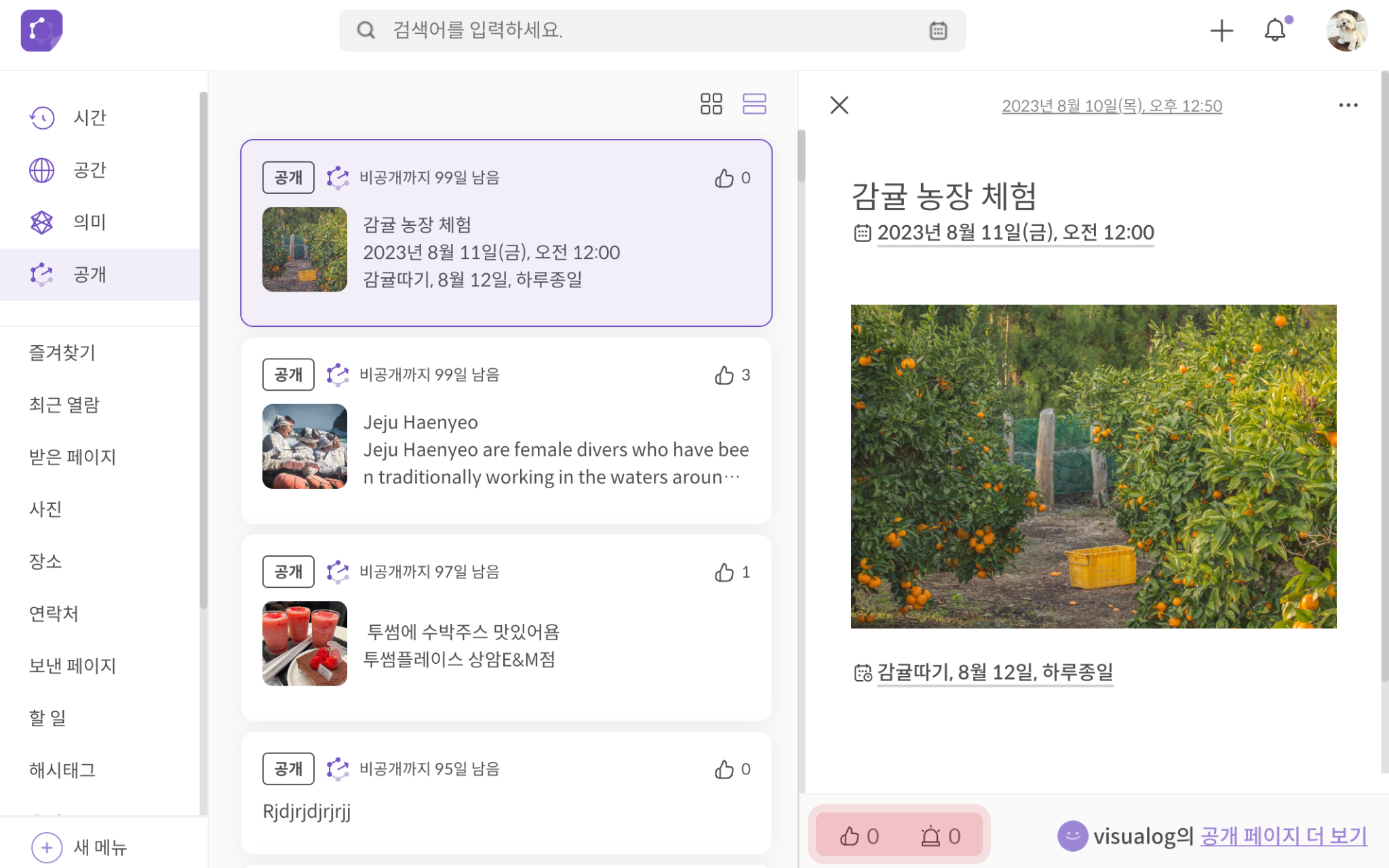The height and width of the screenshot is (868, 1389).
Task: Click the 시간 clock icon
Action: (x=41, y=118)
